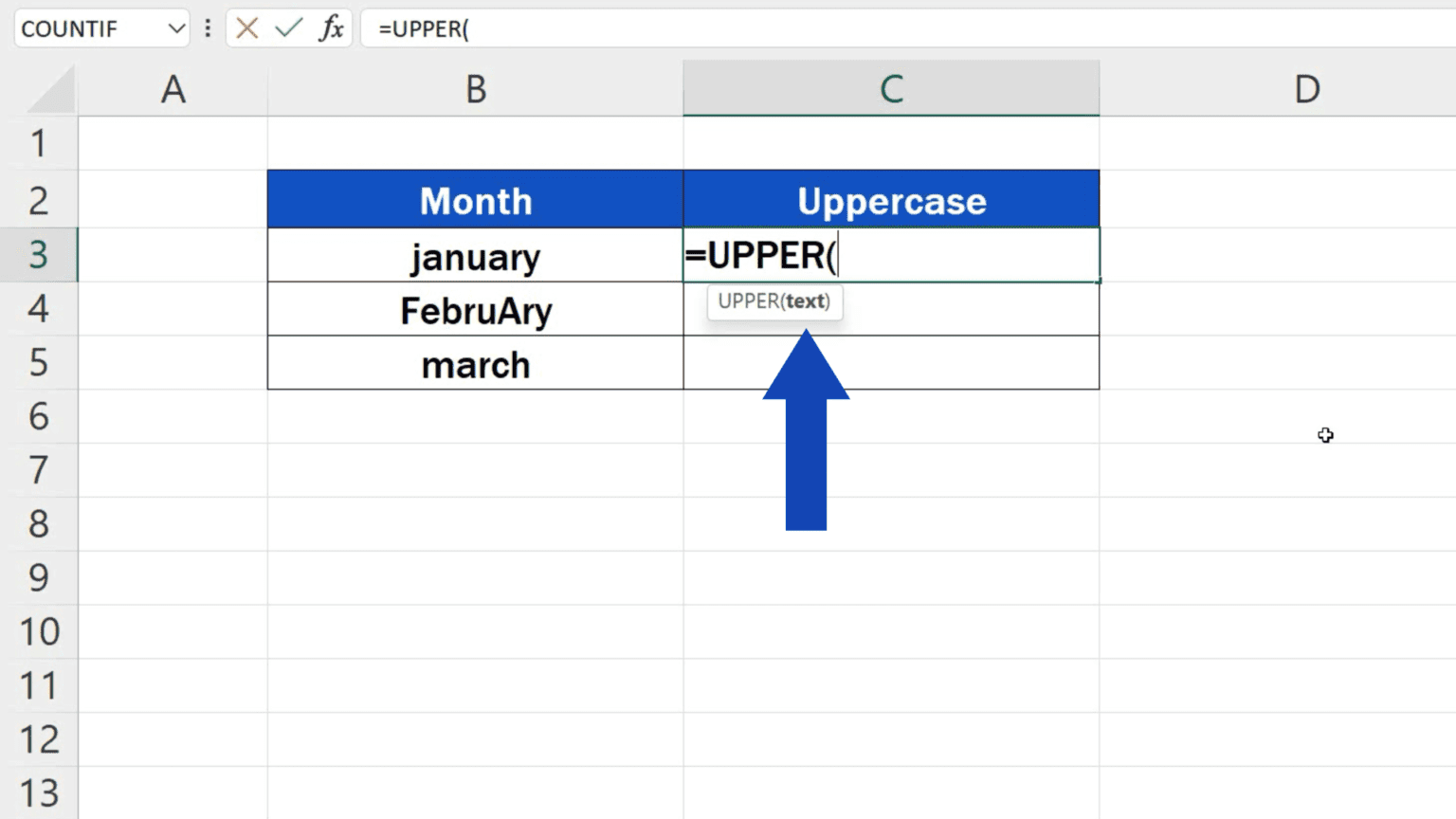Select column A header

(173, 88)
